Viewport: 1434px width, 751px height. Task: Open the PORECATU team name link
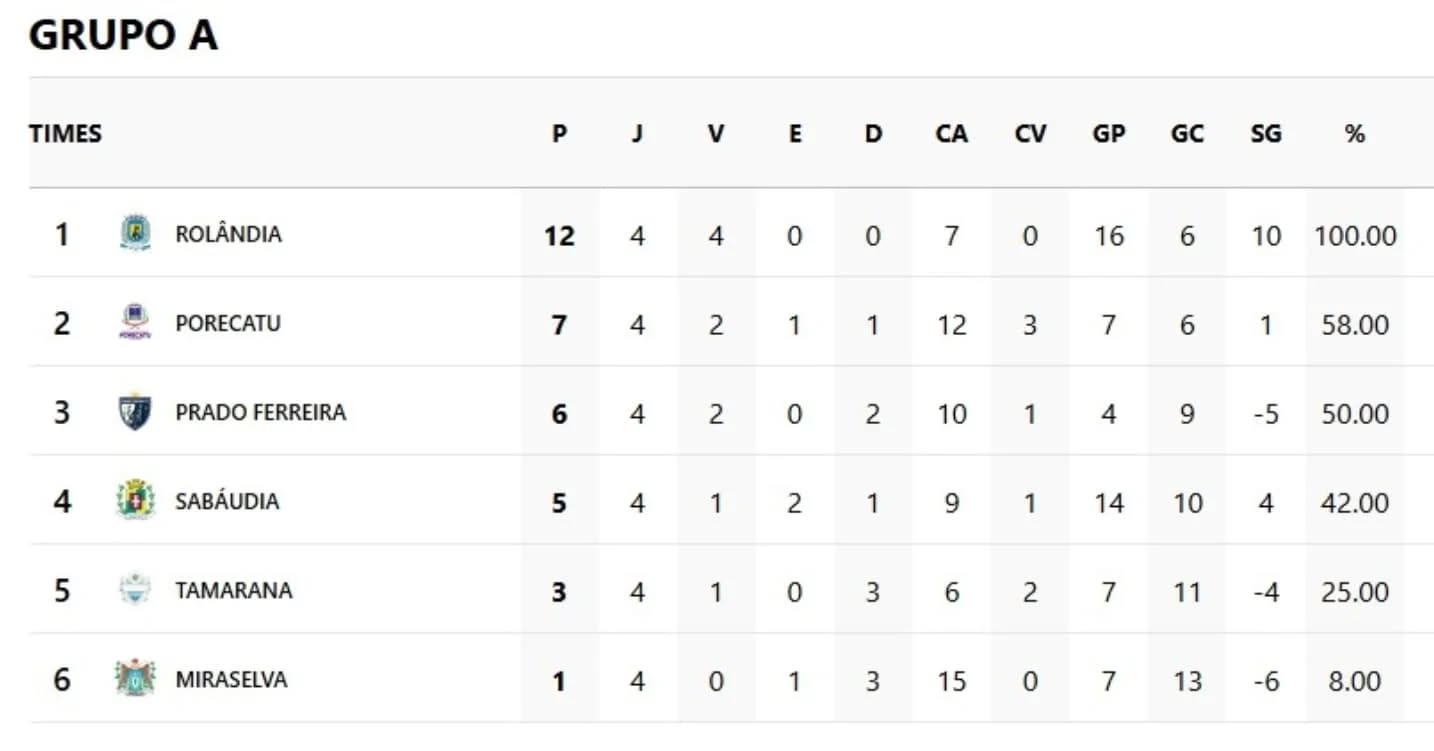[228, 323]
